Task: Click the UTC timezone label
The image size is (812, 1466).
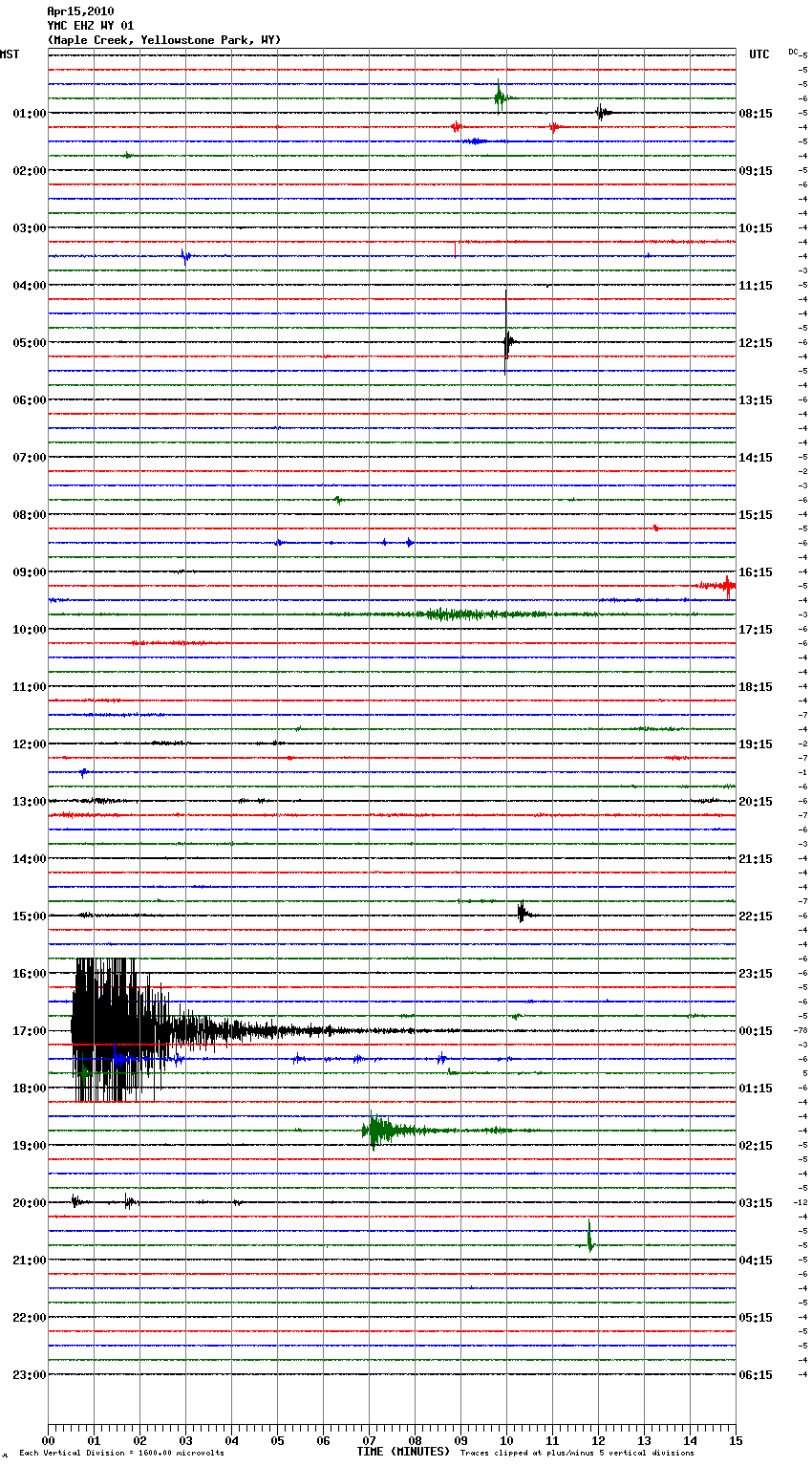Action: (x=759, y=54)
